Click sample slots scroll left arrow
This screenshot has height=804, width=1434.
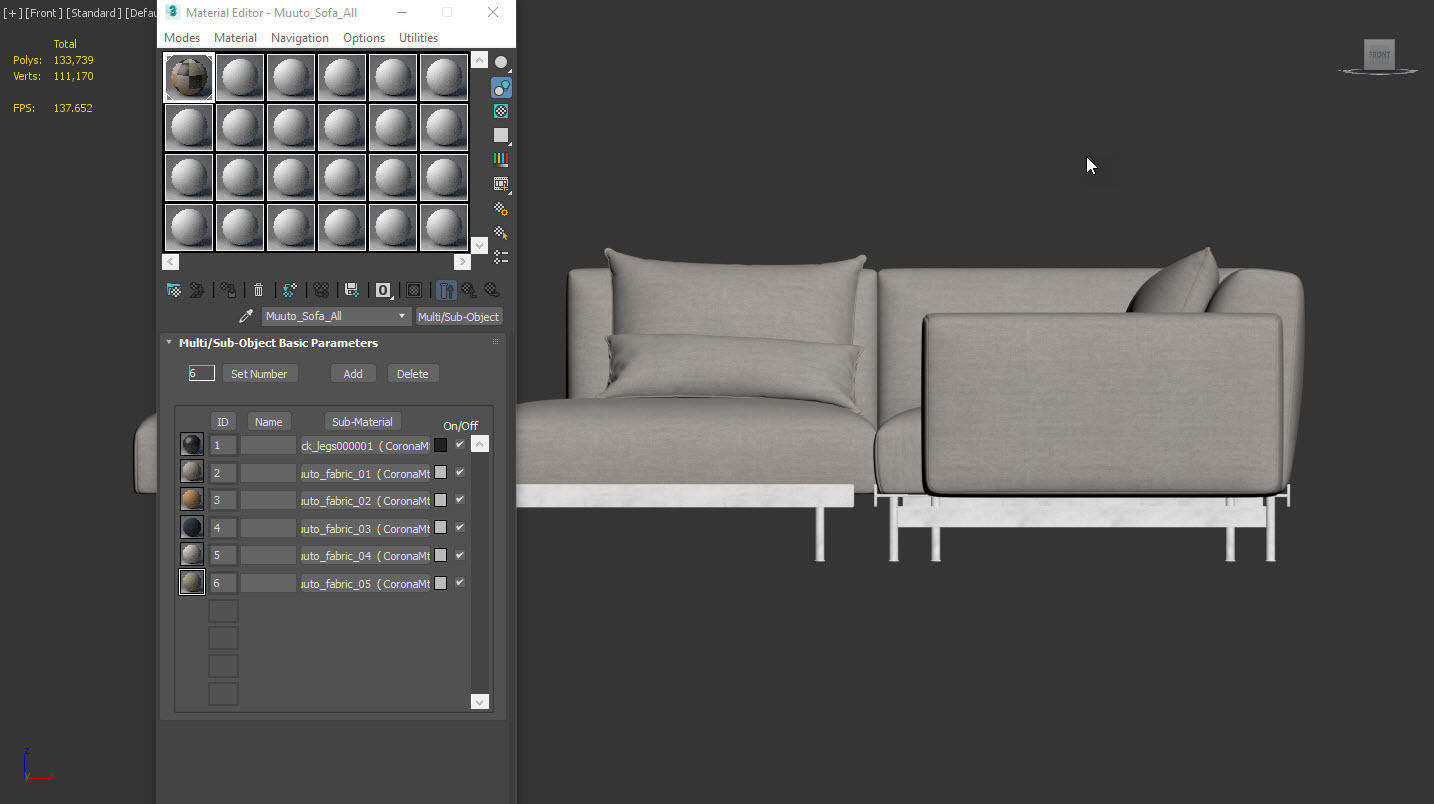pyautogui.click(x=170, y=262)
